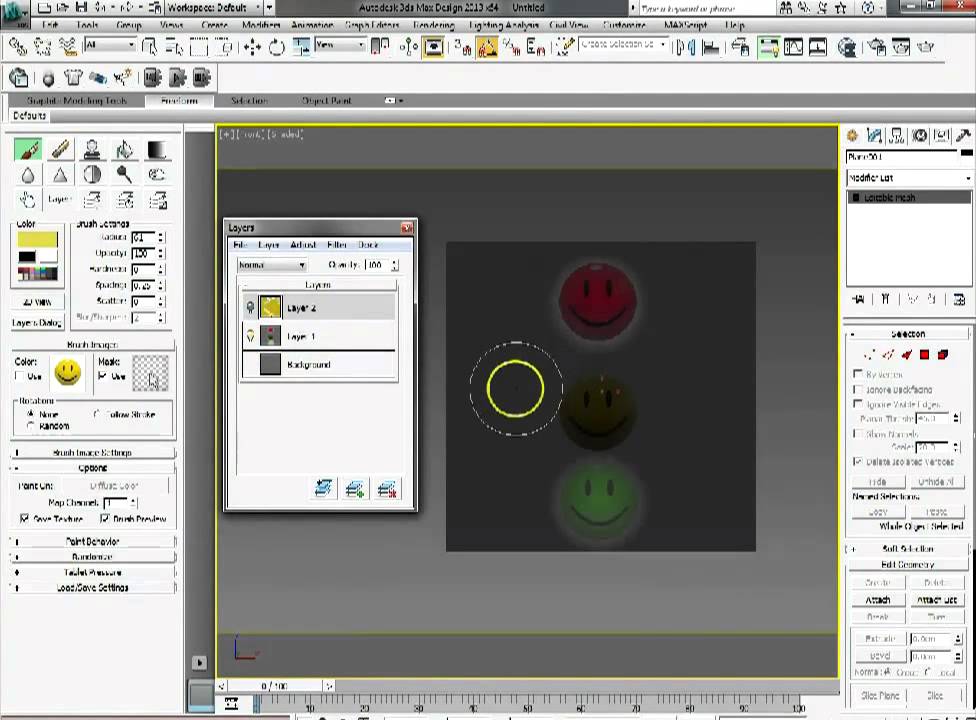Screen dimensions: 976x720
Task: Toggle Layer 2 visibility bulb
Action: coord(250,307)
